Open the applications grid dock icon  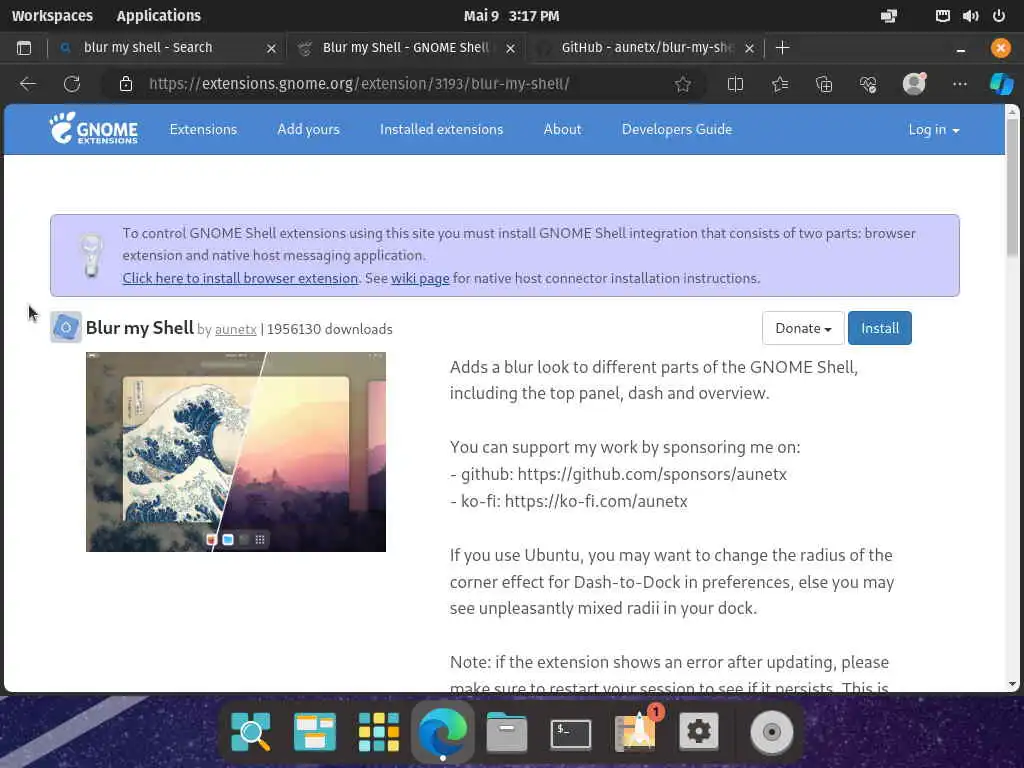tap(379, 731)
